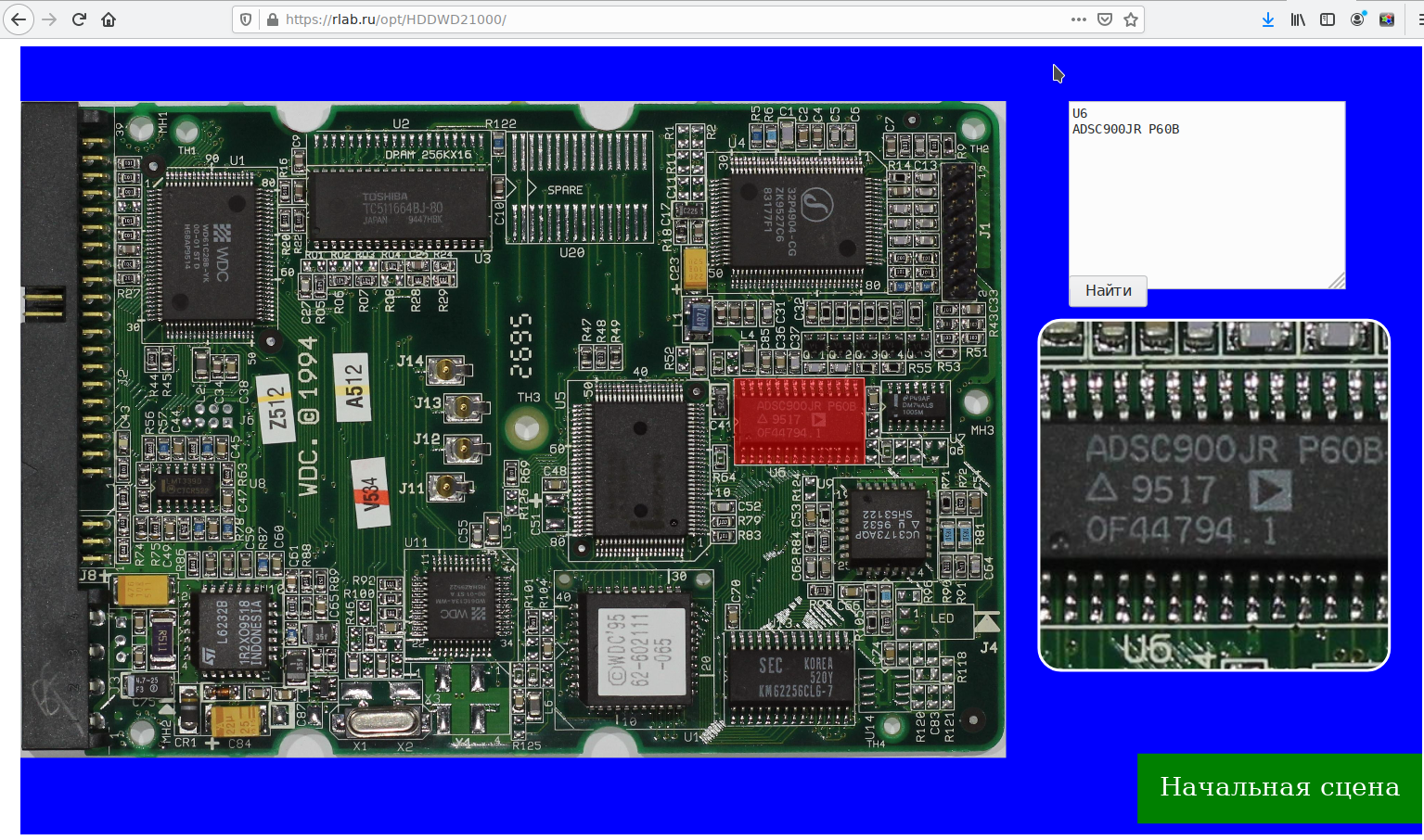This screenshot has height=840, width=1424.
Task: Select the J12 gold connector
Action: (463, 449)
